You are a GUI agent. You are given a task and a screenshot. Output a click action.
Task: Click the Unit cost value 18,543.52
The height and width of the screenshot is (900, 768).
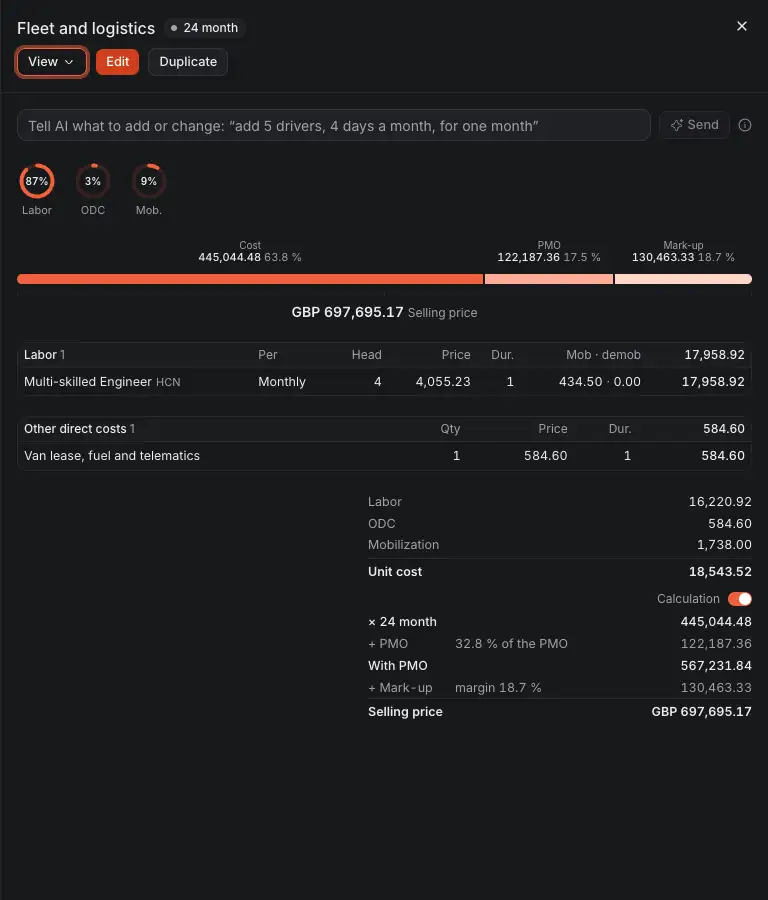720,572
